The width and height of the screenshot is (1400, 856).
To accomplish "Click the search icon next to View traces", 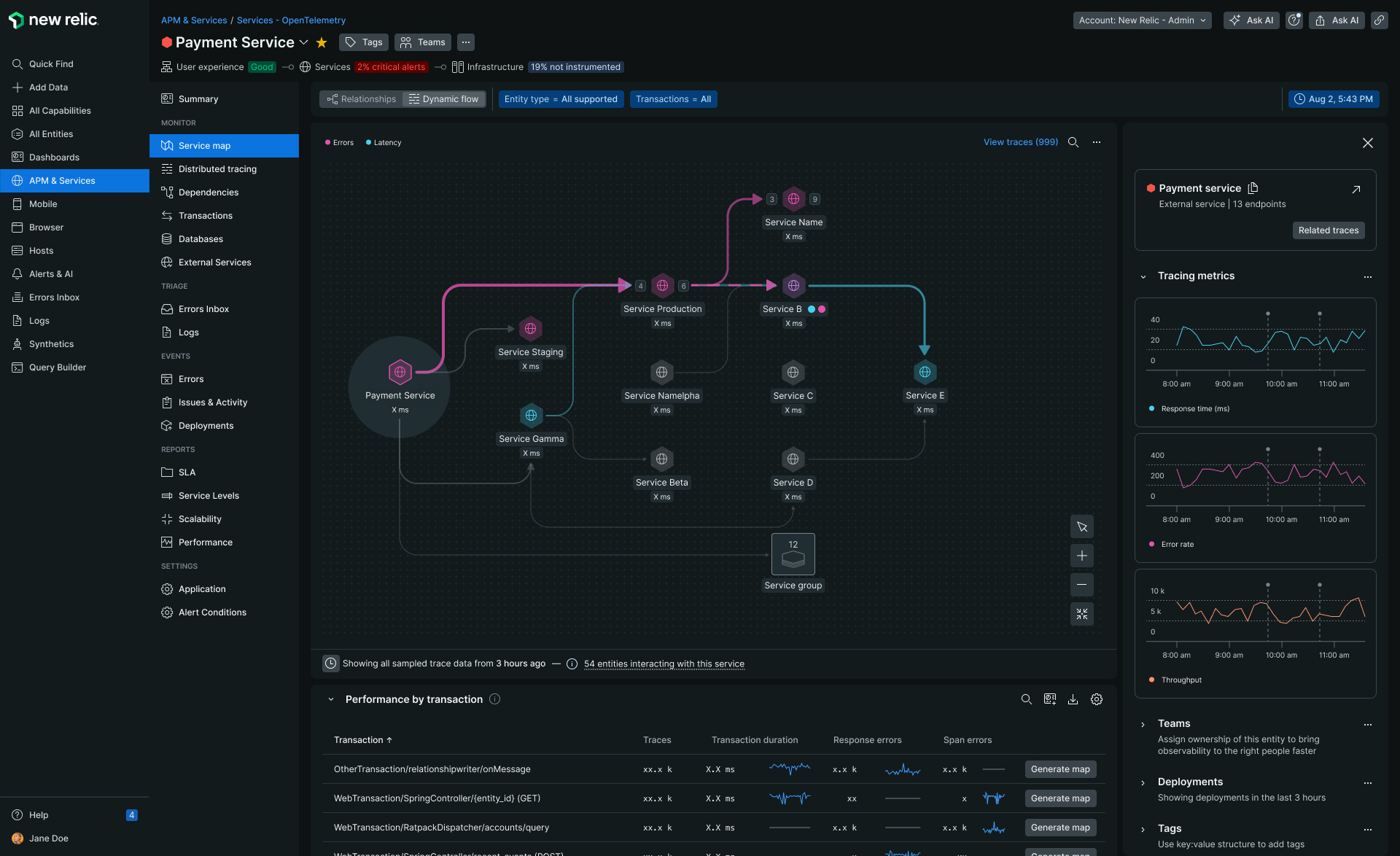I will [x=1073, y=142].
